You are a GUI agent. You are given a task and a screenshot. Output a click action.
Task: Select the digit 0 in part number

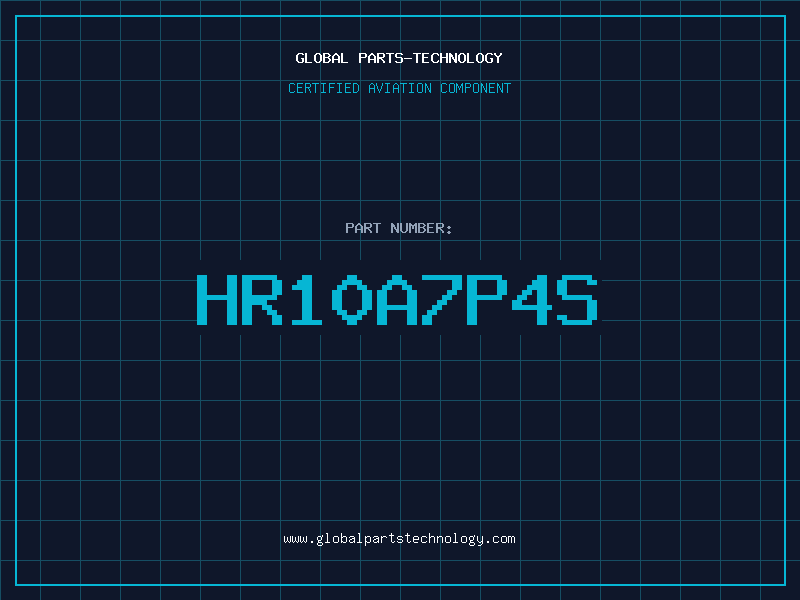[x=353, y=299]
